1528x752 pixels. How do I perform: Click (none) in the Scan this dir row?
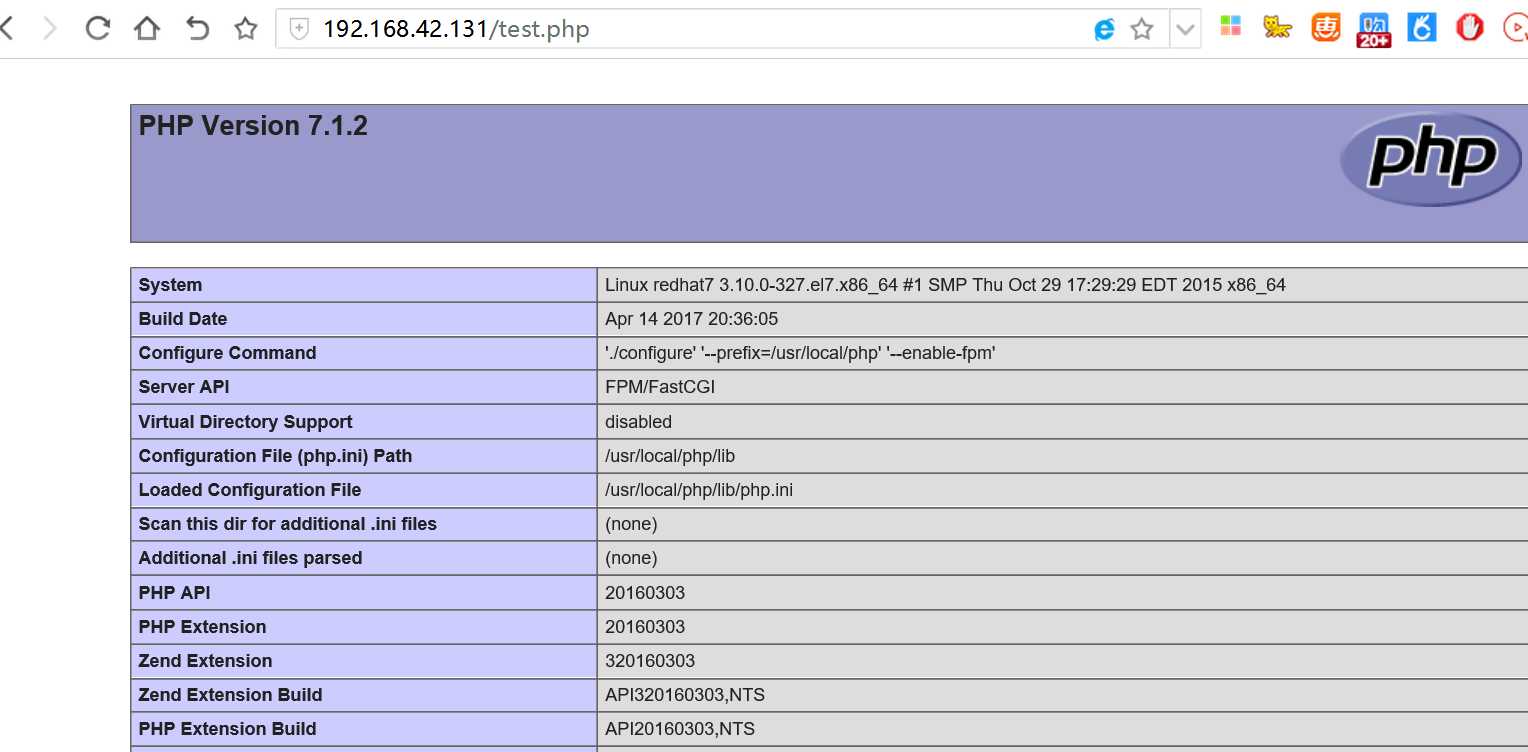click(x=631, y=524)
